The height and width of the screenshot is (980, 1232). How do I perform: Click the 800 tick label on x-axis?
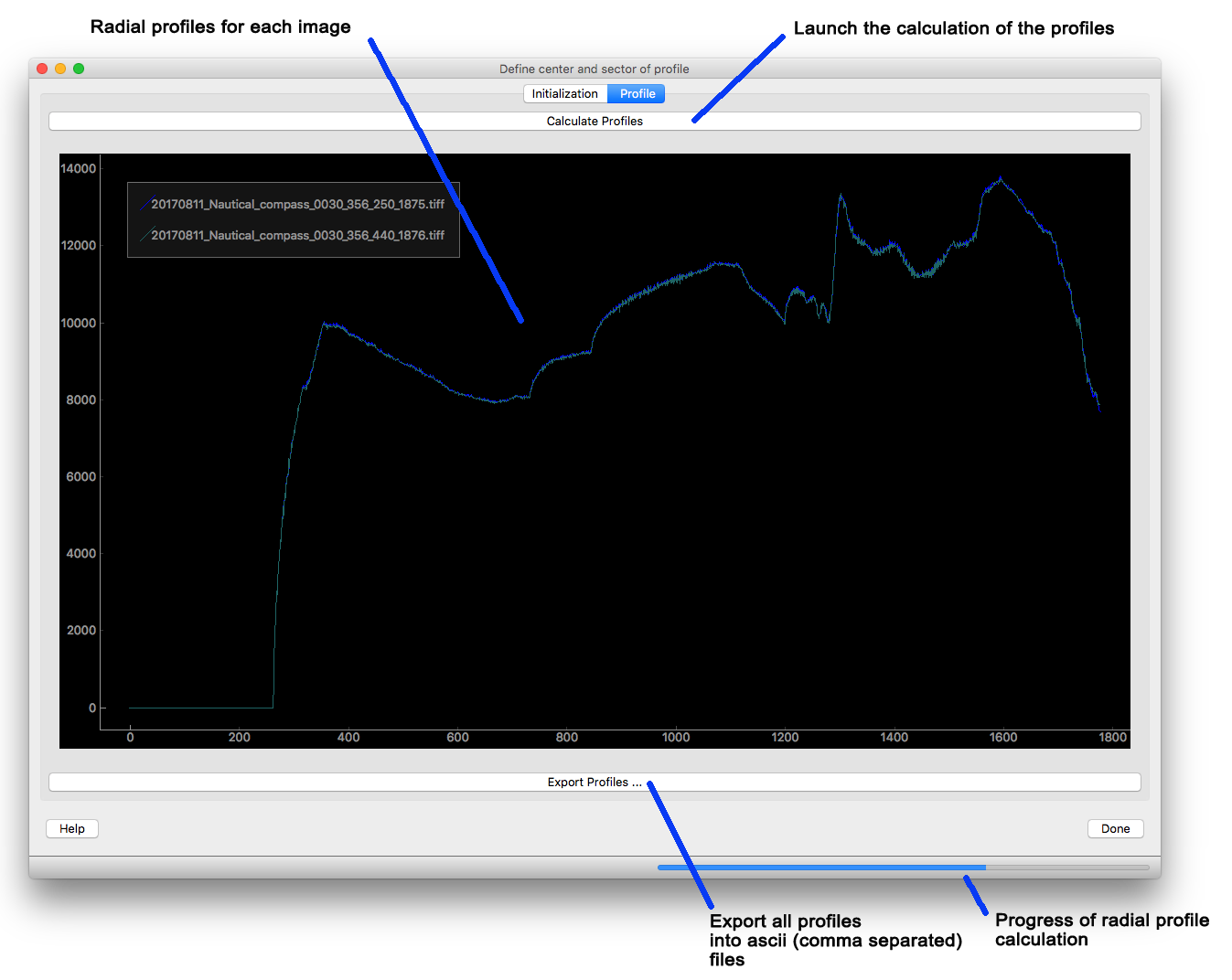point(567,737)
